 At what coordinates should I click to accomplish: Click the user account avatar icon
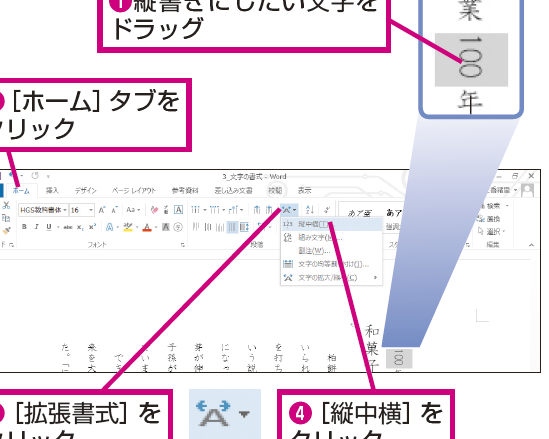click(528, 190)
